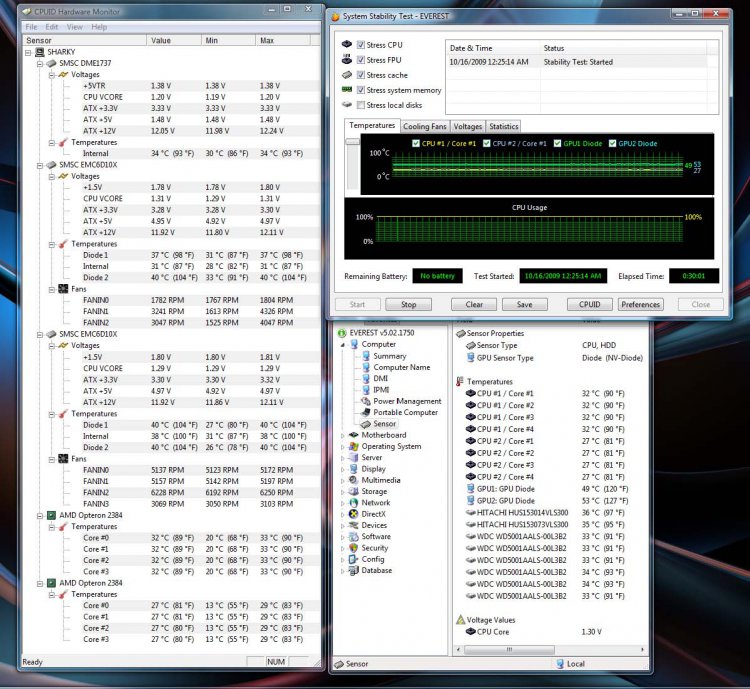
Task: Check the Stress CPU checkbox
Action: pyautogui.click(x=361, y=45)
